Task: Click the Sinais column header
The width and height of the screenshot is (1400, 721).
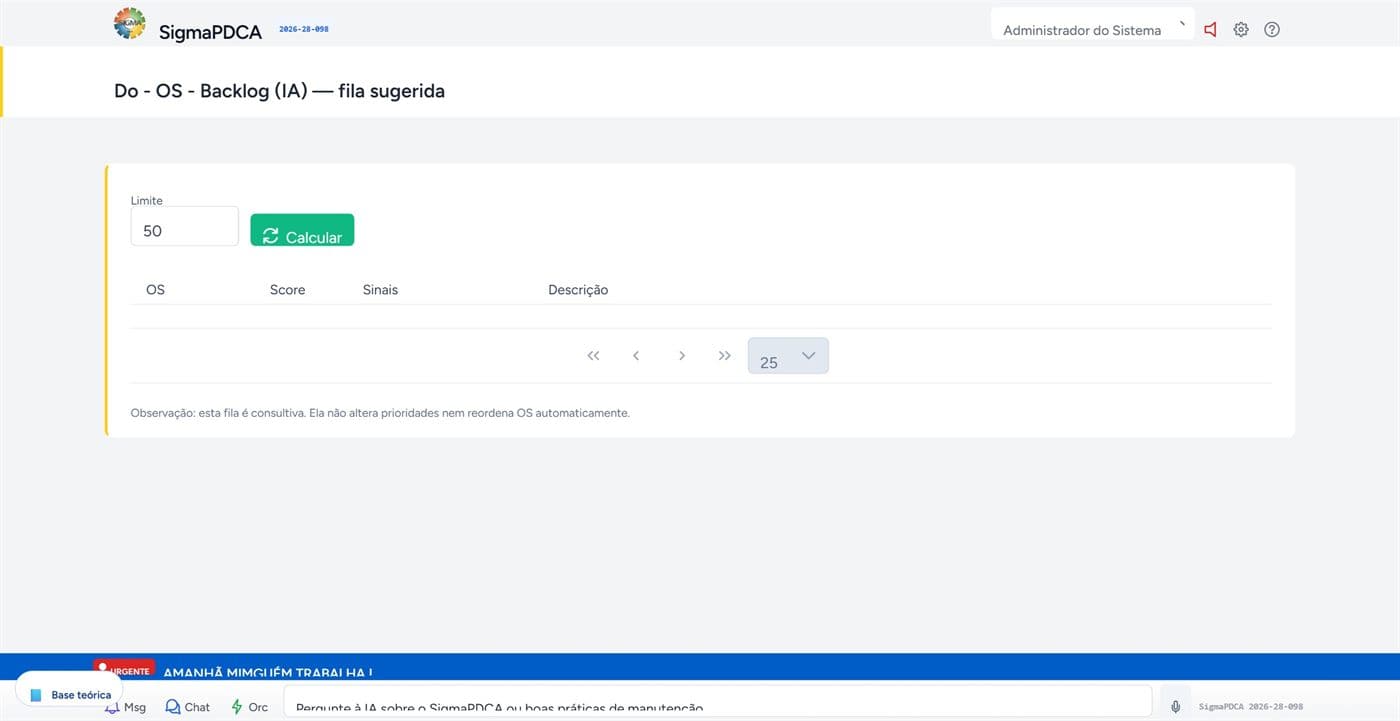Action: 380,290
